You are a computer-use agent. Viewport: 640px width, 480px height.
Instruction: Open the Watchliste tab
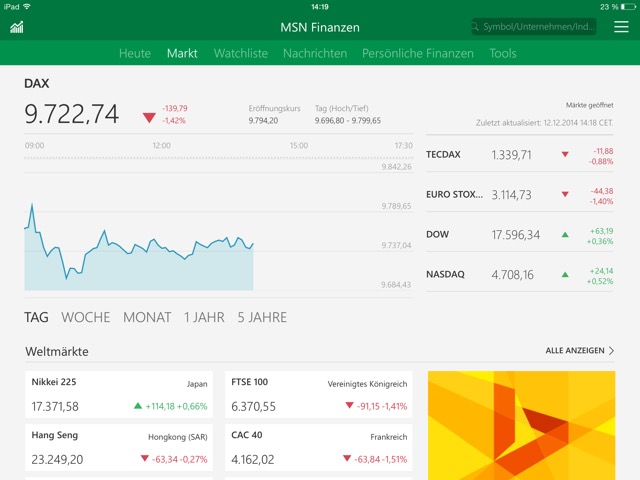point(240,53)
